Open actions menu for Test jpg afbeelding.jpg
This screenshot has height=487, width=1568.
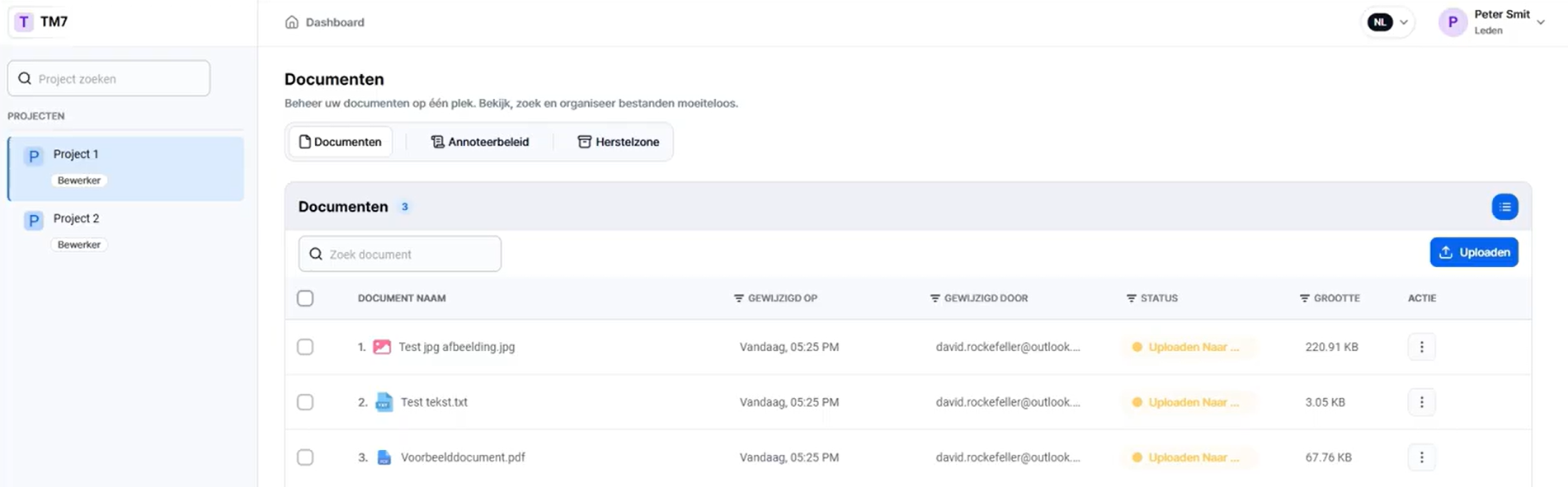coord(1421,347)
